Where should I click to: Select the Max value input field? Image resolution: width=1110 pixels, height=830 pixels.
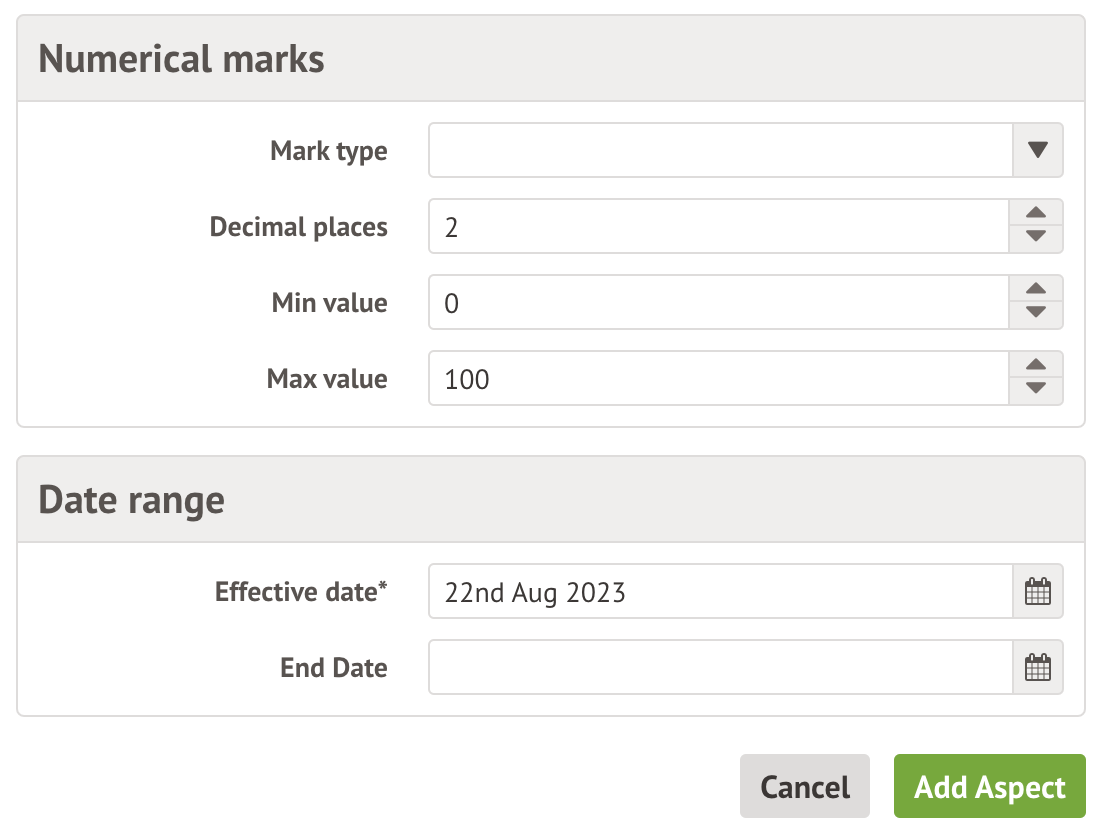click(718, 379)
